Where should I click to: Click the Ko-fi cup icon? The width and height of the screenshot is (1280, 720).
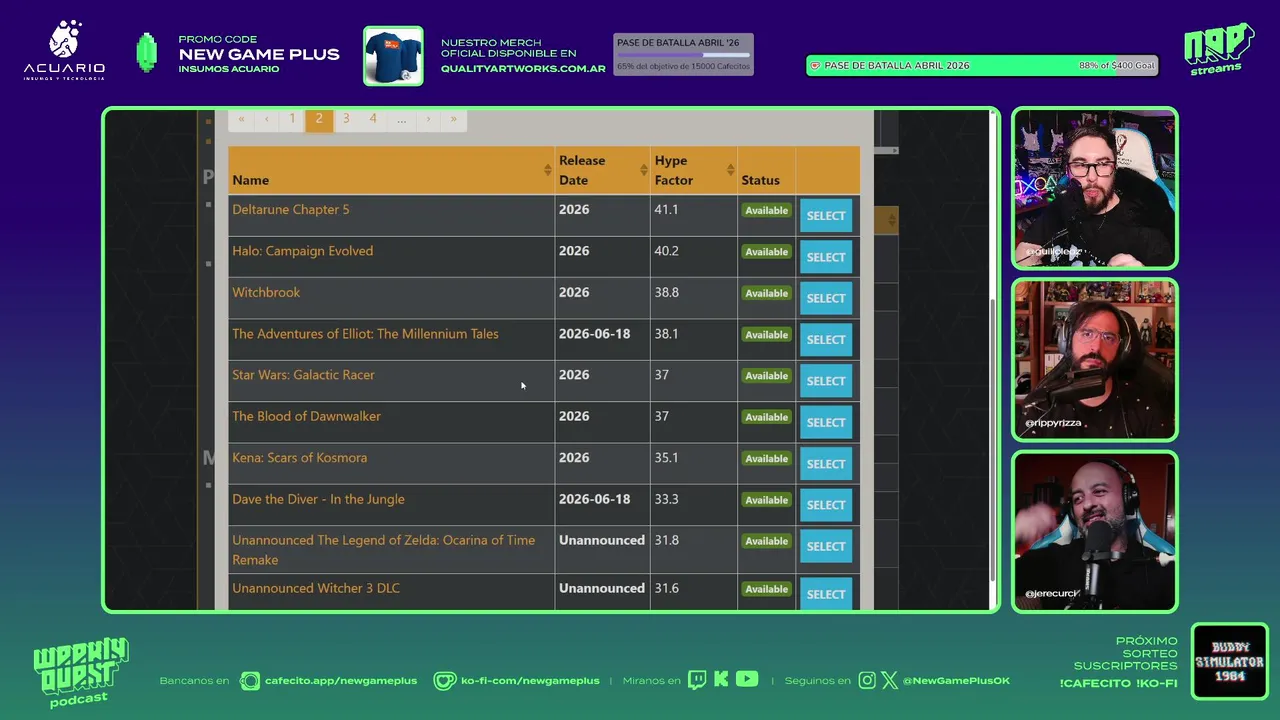pos(445,681)
